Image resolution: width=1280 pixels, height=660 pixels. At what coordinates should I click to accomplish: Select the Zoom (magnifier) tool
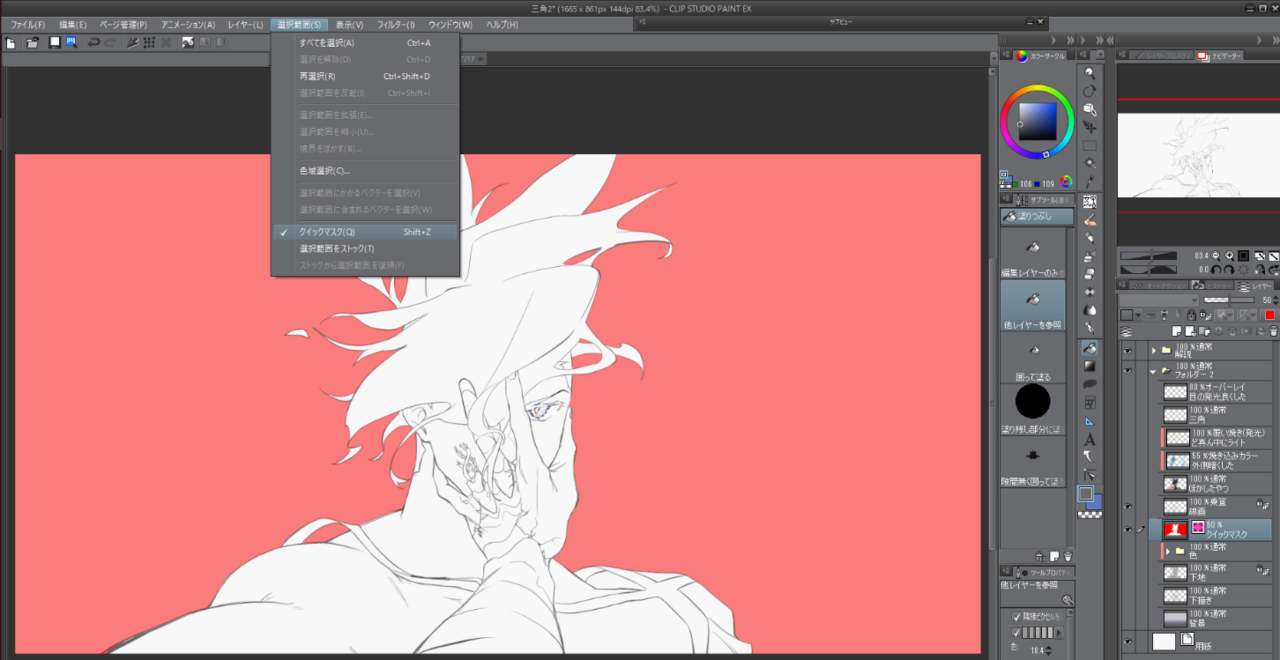[x=1089, y=73]
